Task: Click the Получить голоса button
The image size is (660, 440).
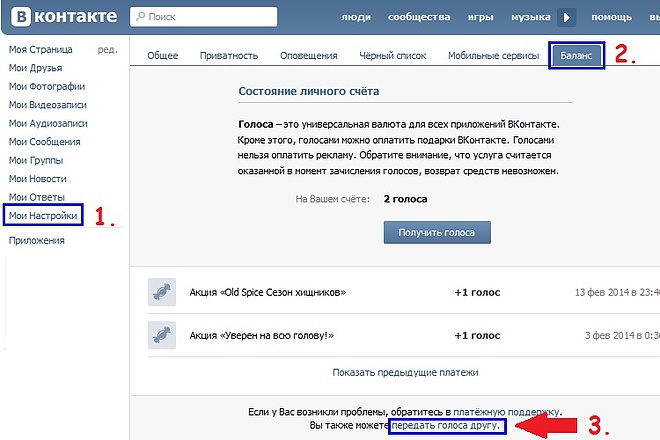Action: click(x=437, y=232)
